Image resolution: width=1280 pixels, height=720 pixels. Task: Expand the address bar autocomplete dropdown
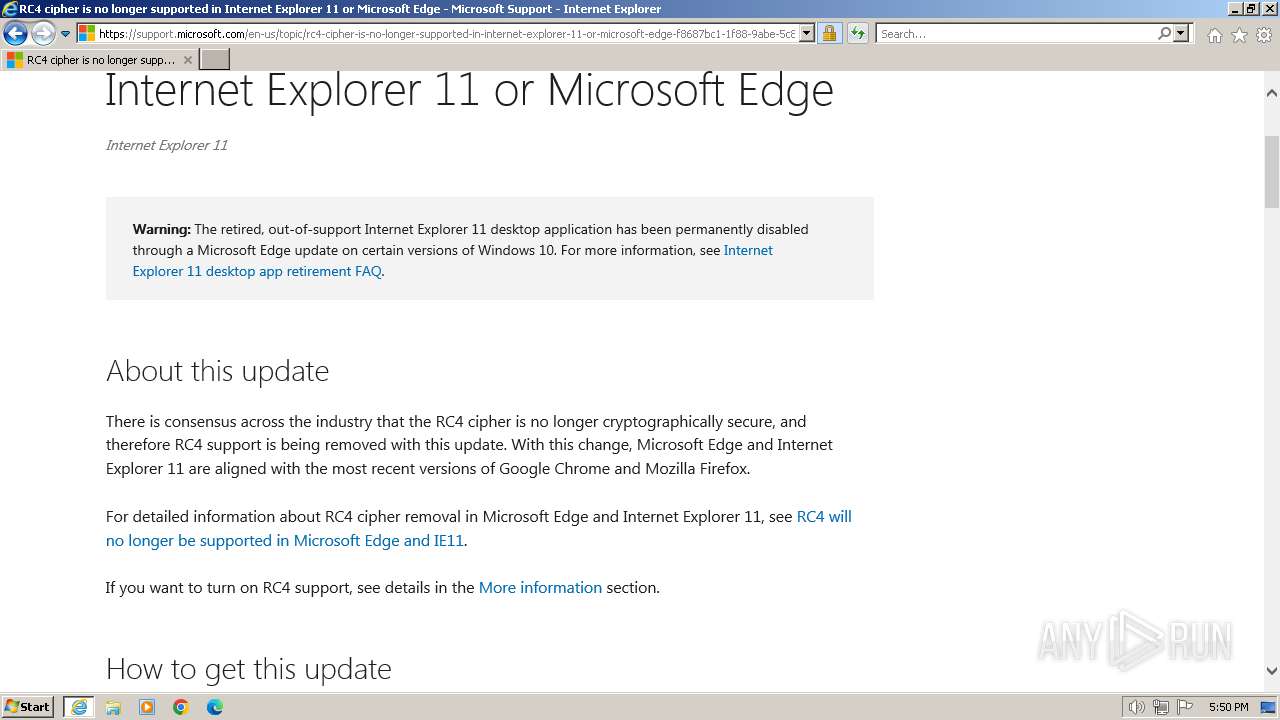pyautogui.click(x=807, y=34)
